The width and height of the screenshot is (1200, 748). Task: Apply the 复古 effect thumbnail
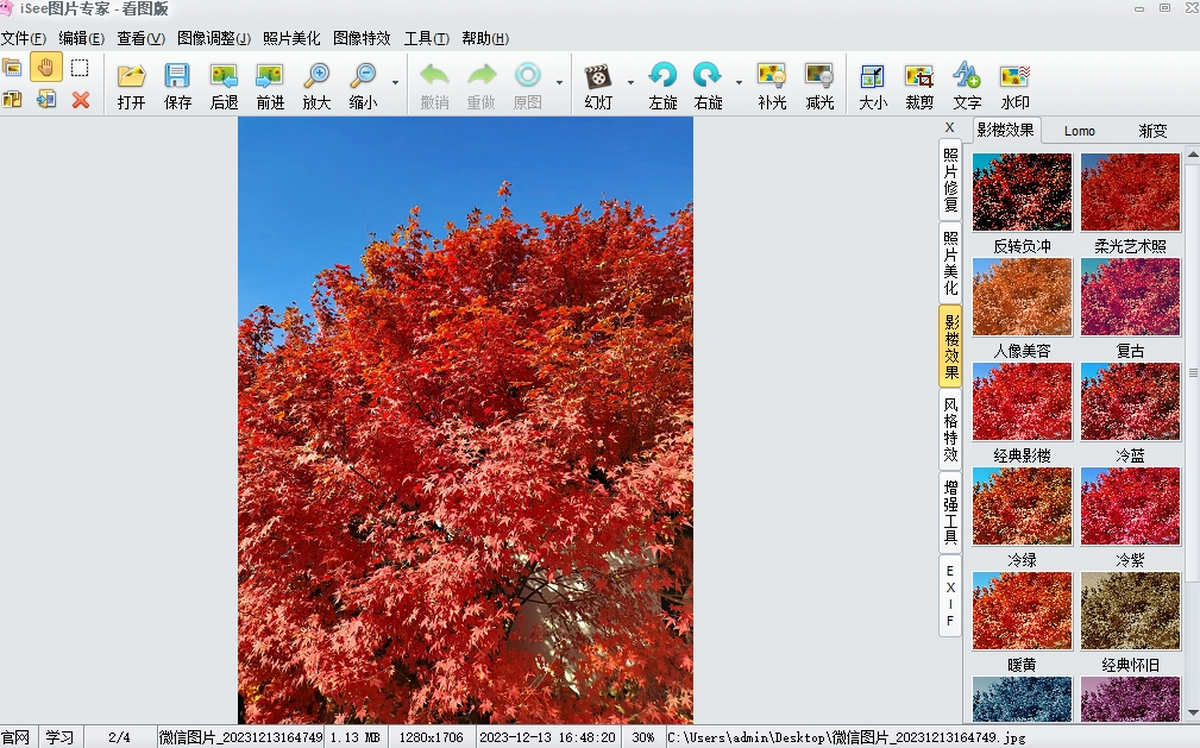click(x=1131, y=297)
